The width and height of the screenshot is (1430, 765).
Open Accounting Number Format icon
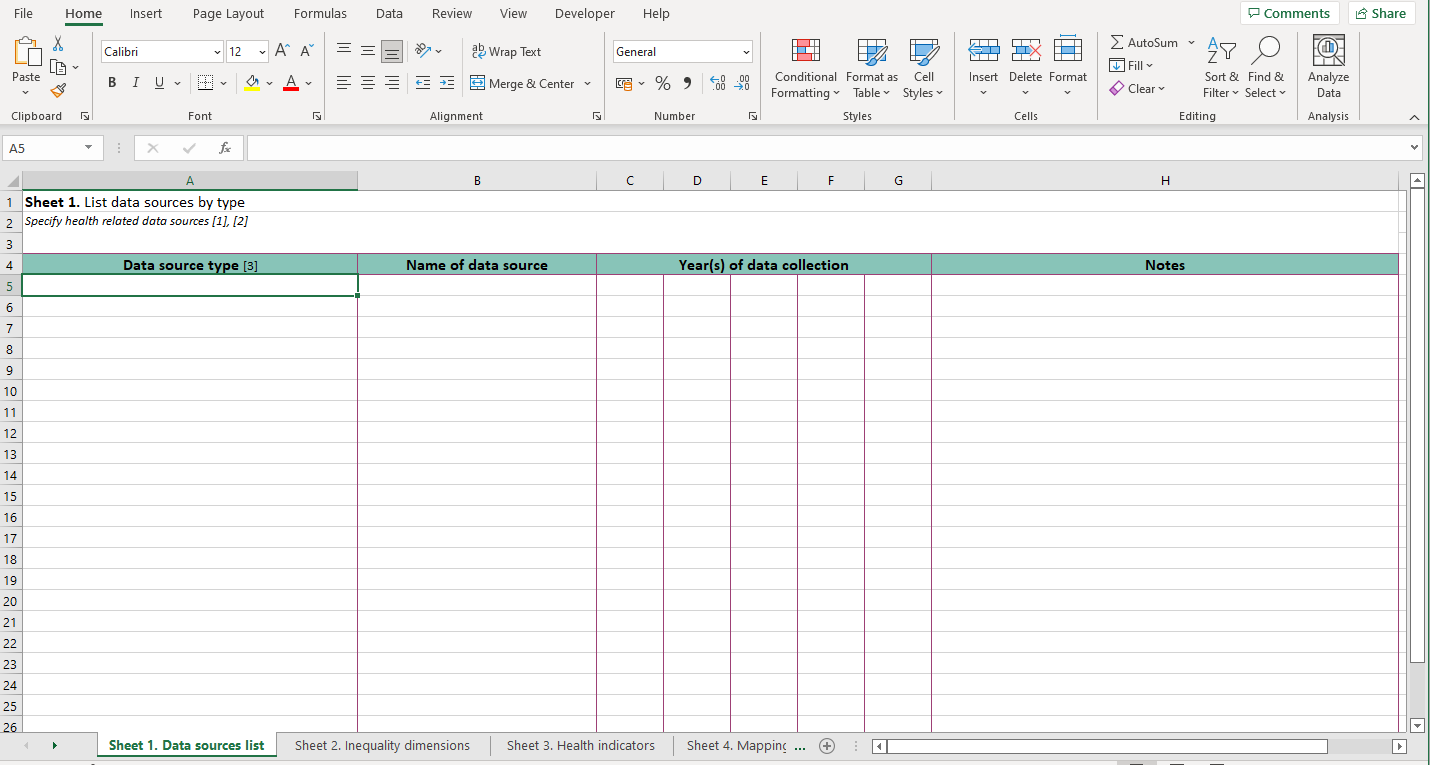pyautogui.click(x=624, y=83)
